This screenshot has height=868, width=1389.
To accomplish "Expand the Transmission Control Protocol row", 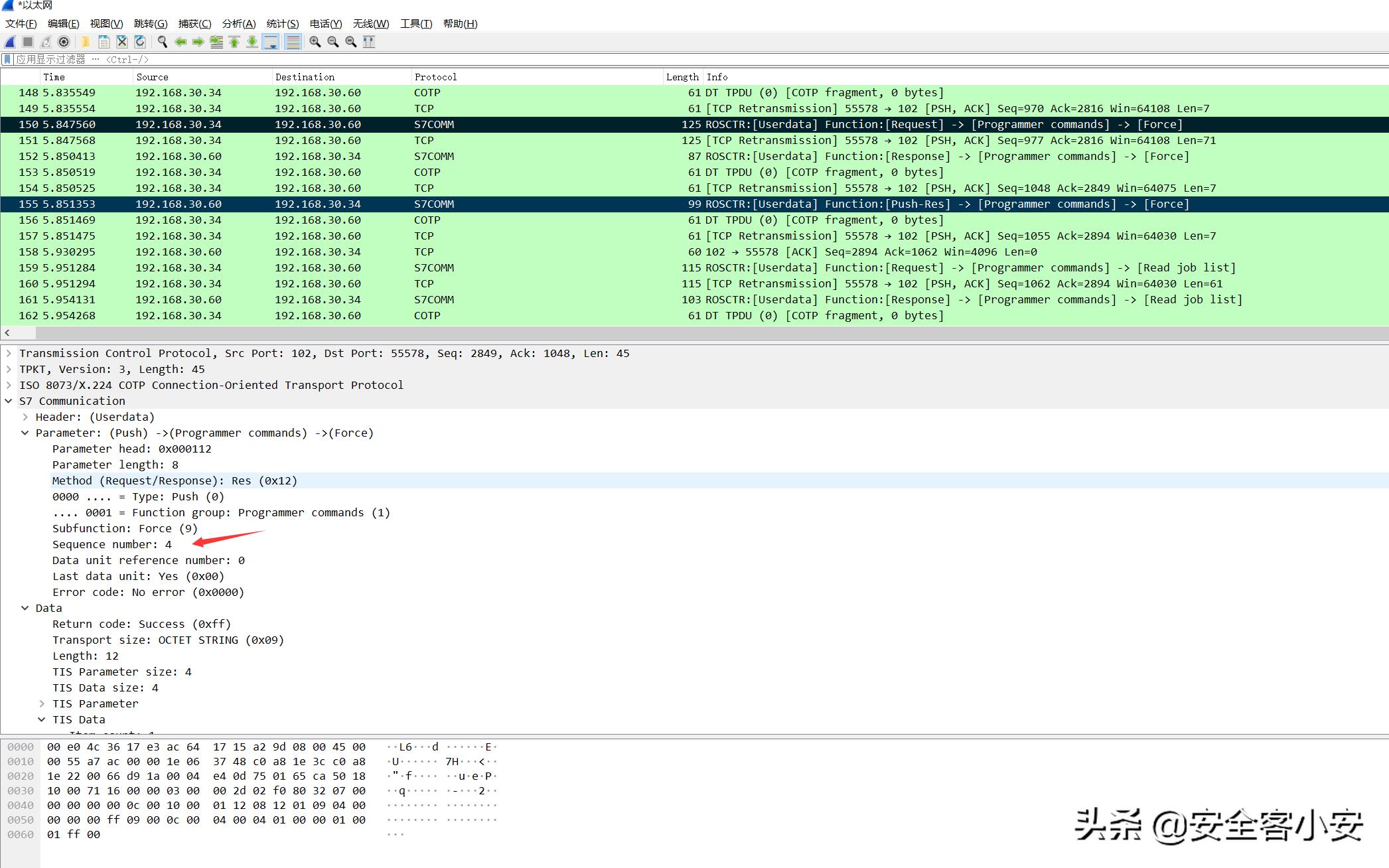I will (x=9, y=353).
